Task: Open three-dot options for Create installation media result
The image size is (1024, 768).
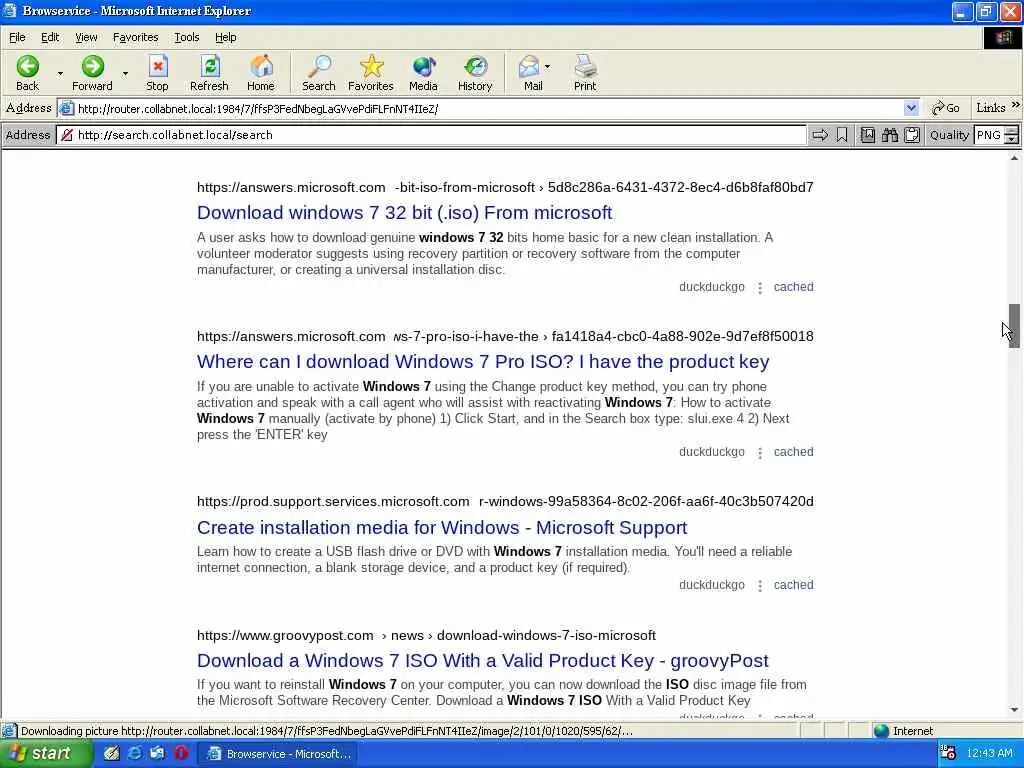Action: [760, 586]
